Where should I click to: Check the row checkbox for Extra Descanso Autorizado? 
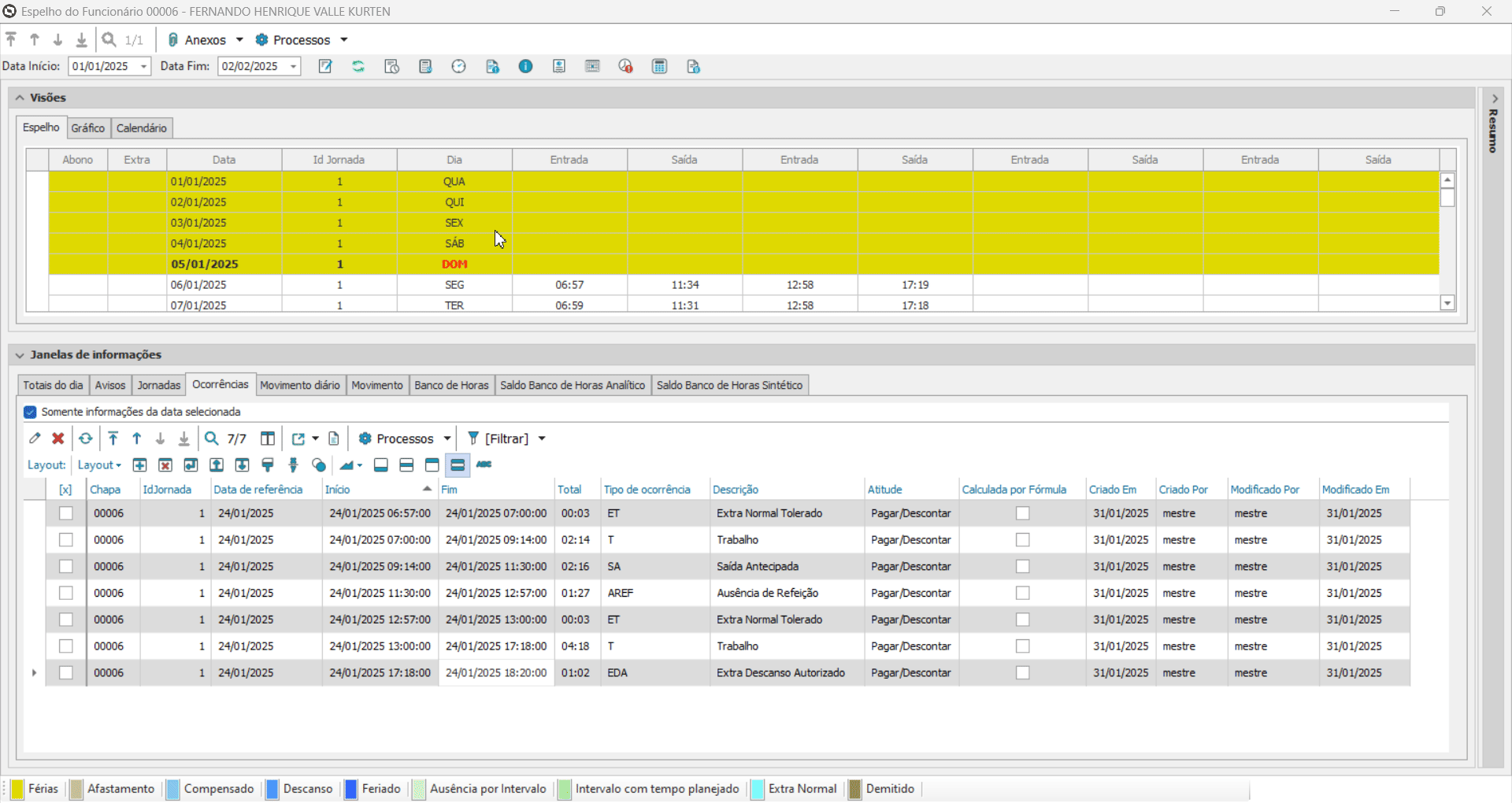click(x=66, y=673)
